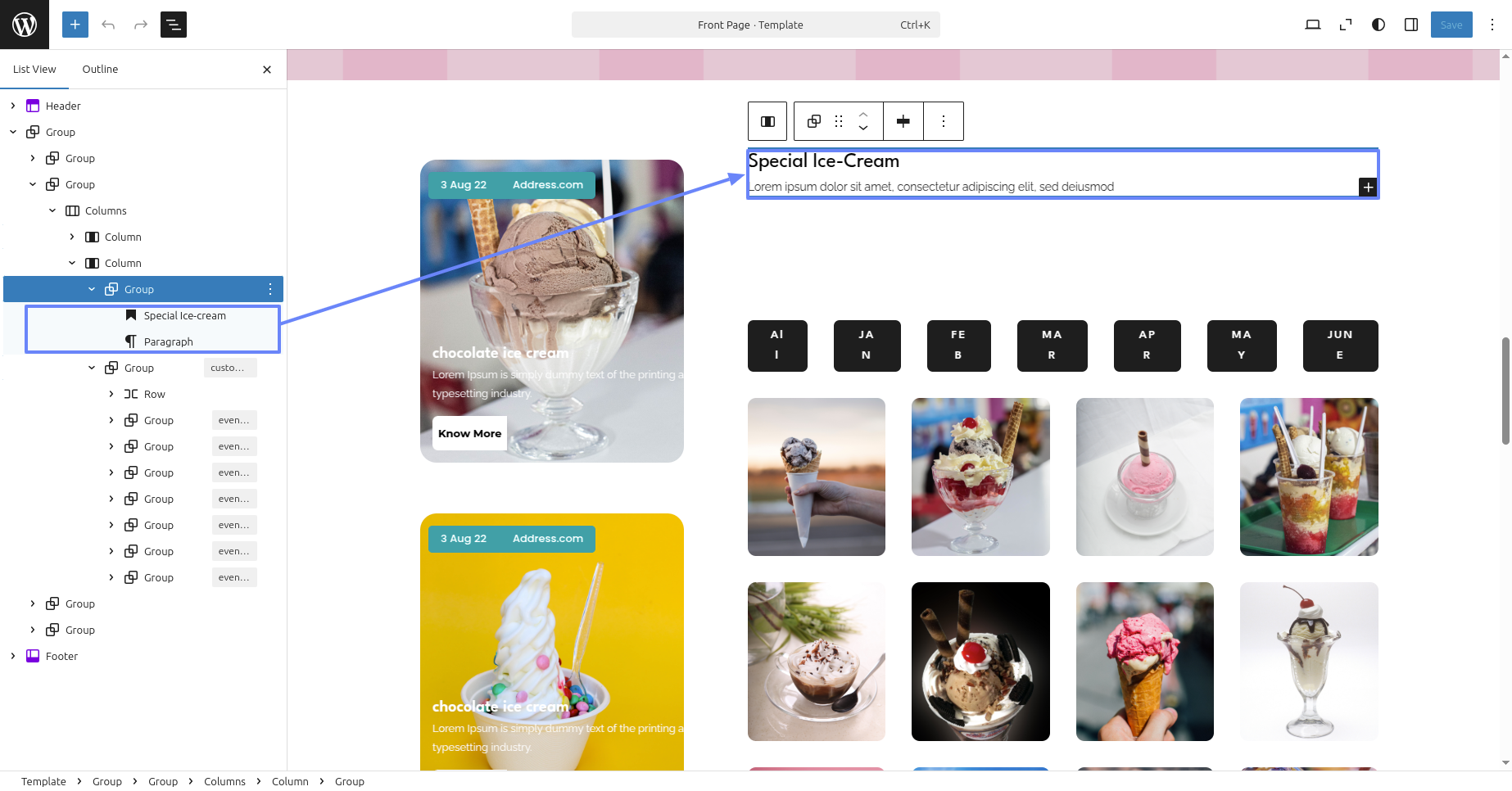This screenshot has width=1512, height=791.
Task: Switch to desktop view preview
Action: pos(1313,25)
